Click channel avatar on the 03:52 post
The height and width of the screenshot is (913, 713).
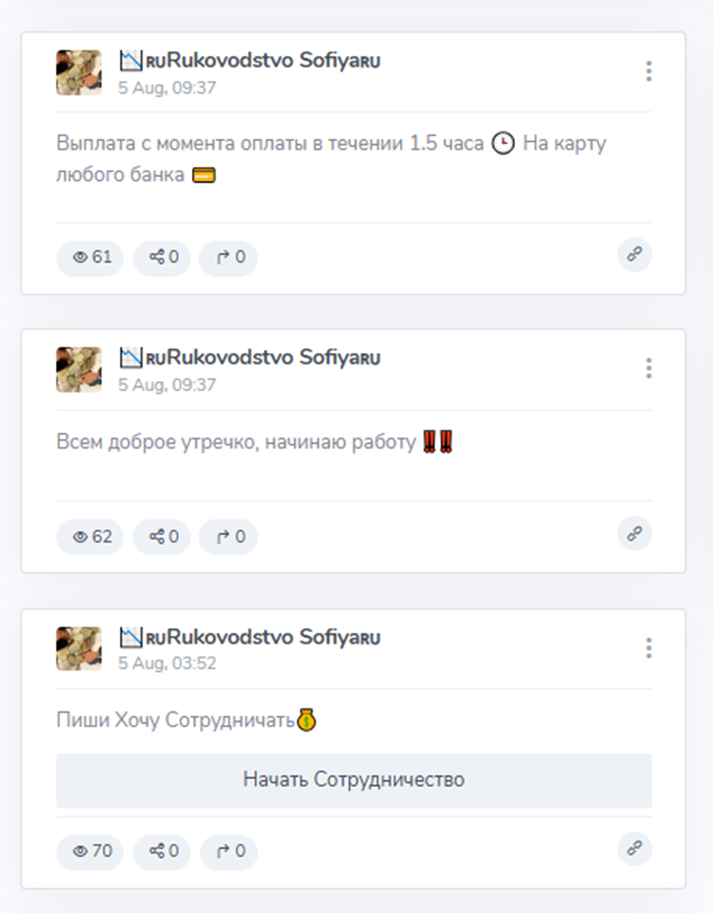pyautogui.click(x=79, y=649)
